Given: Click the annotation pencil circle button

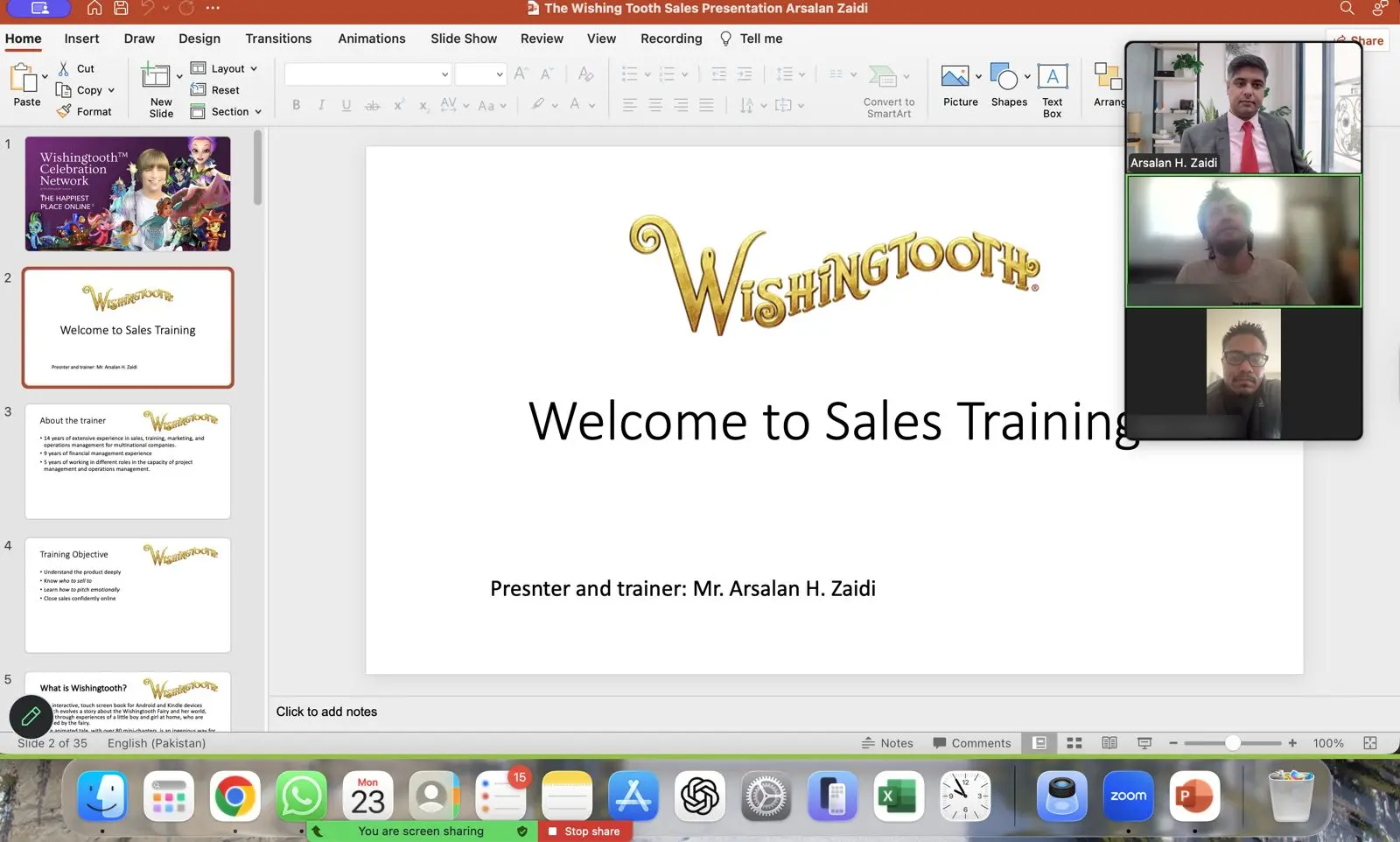Looking at the screenshot, I should 31,717.
